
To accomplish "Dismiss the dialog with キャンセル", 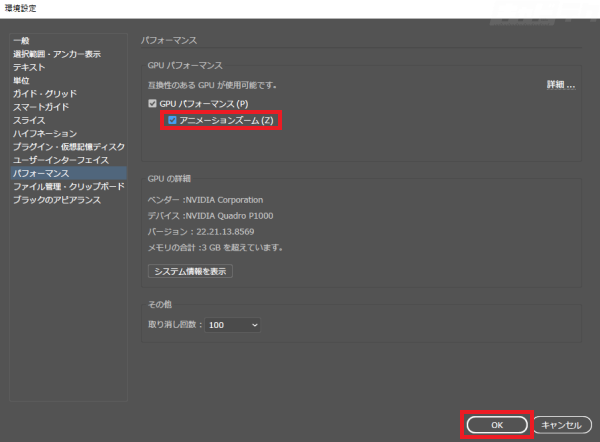I will 562,425.
